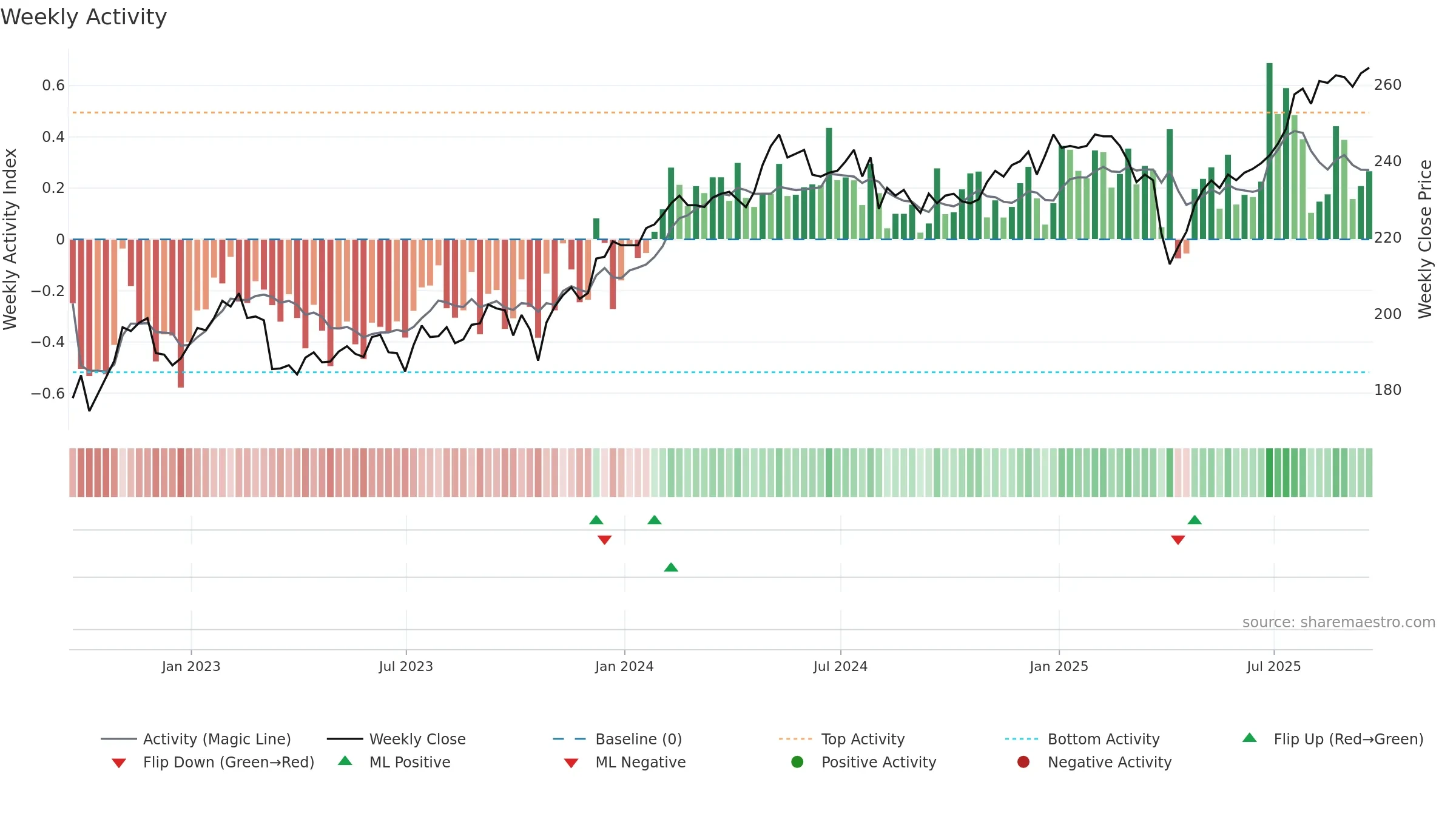
Task: Click the Weekly Activity Index axis title
Action: click(x=10, y=239)
